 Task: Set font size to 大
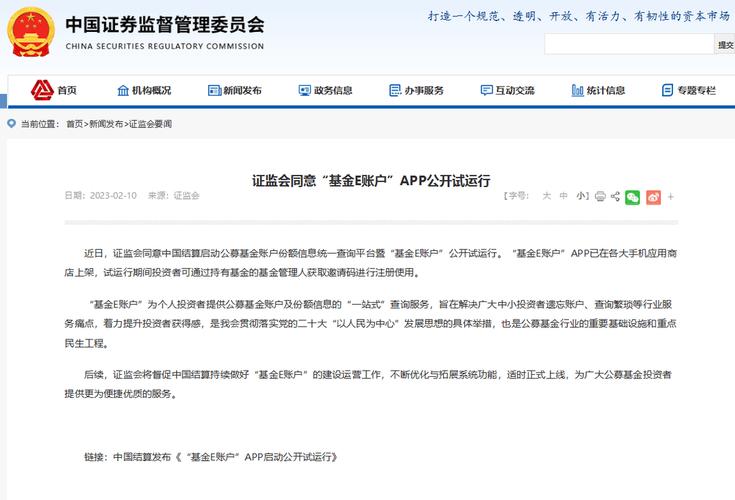tap(547, 196)
